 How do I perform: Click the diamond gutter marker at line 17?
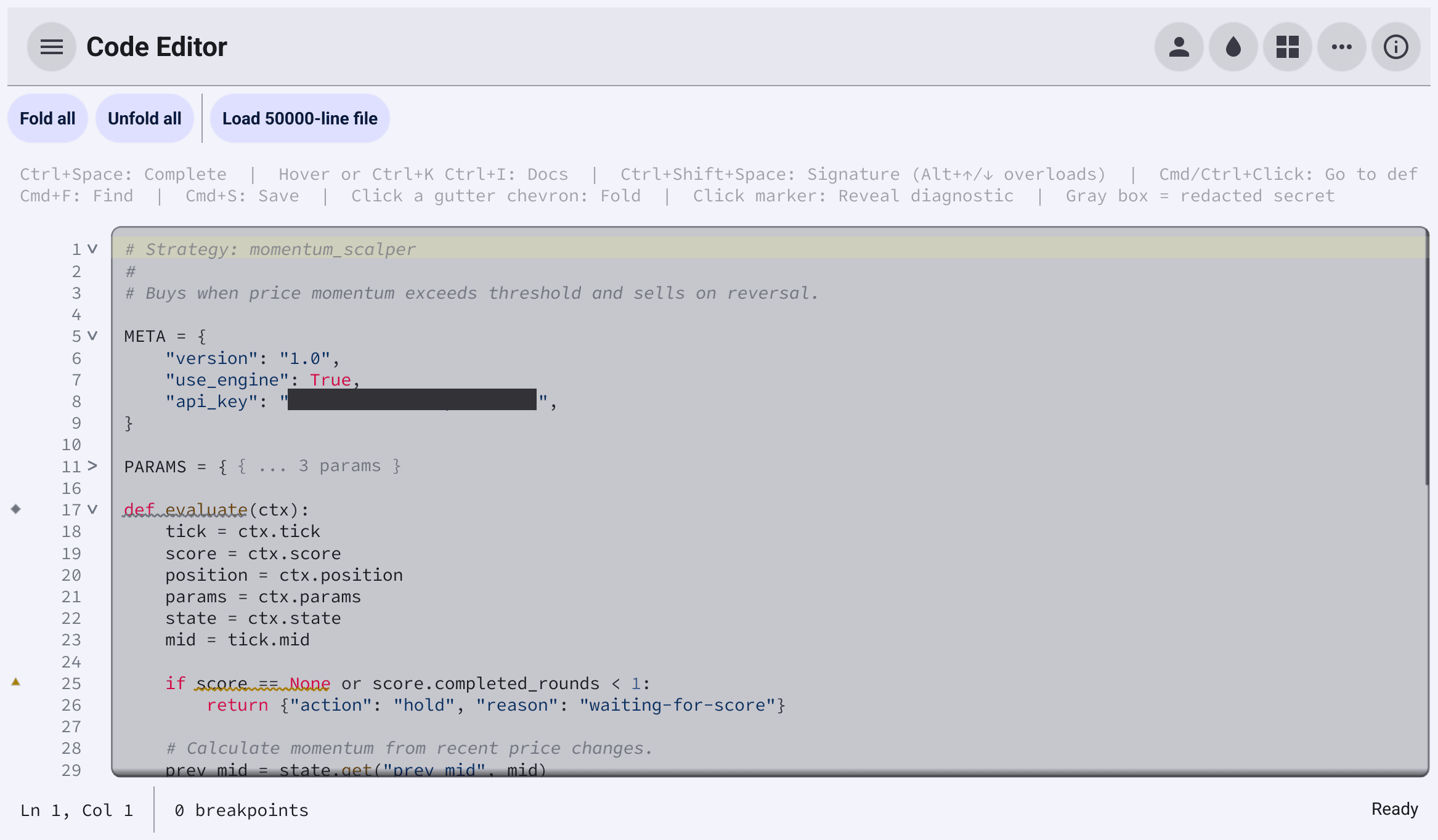[x=16, y=509]
